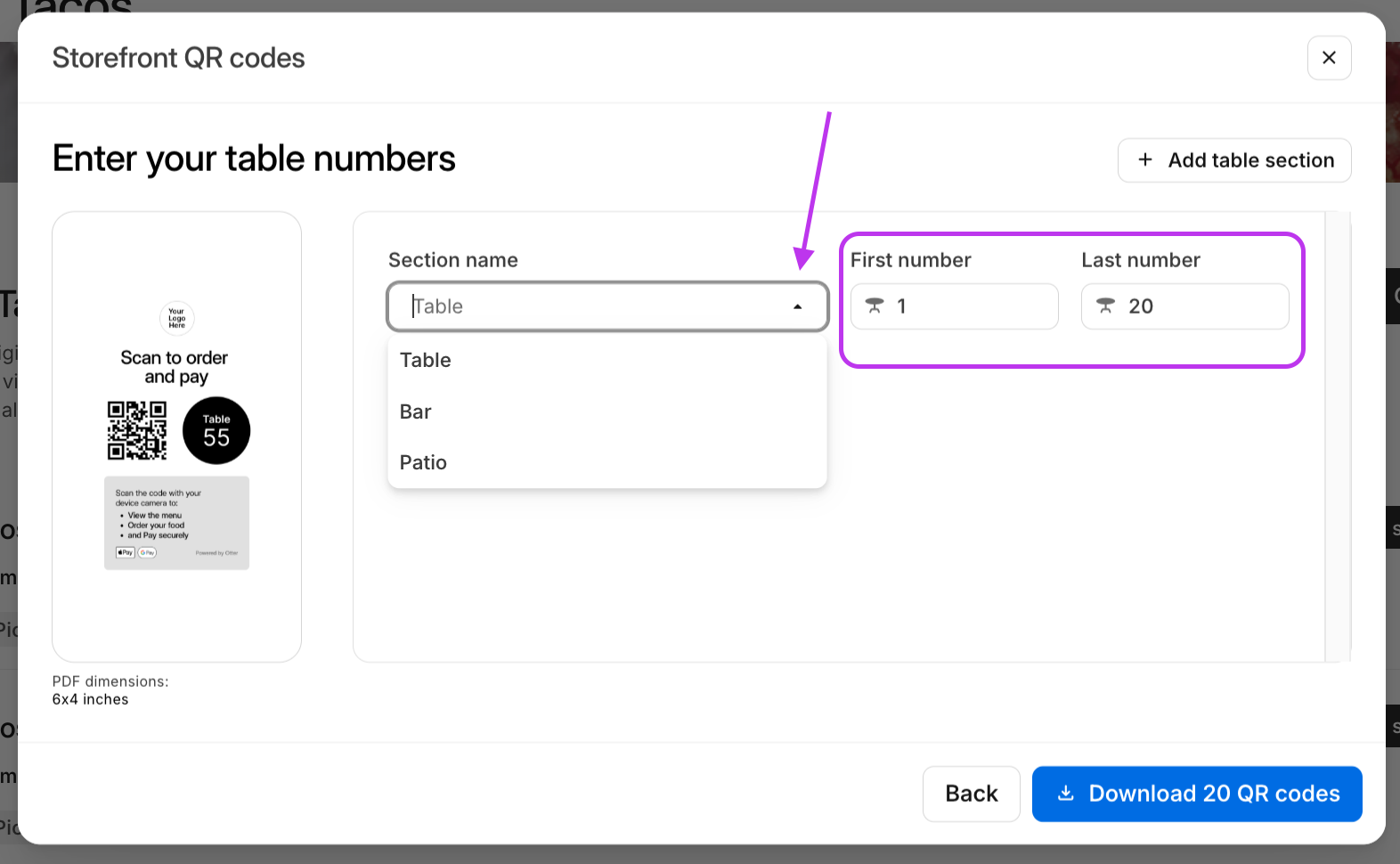Click the Your Logo Here placeholder
This screenshot has width=1400, height=864.
[177, 318]
